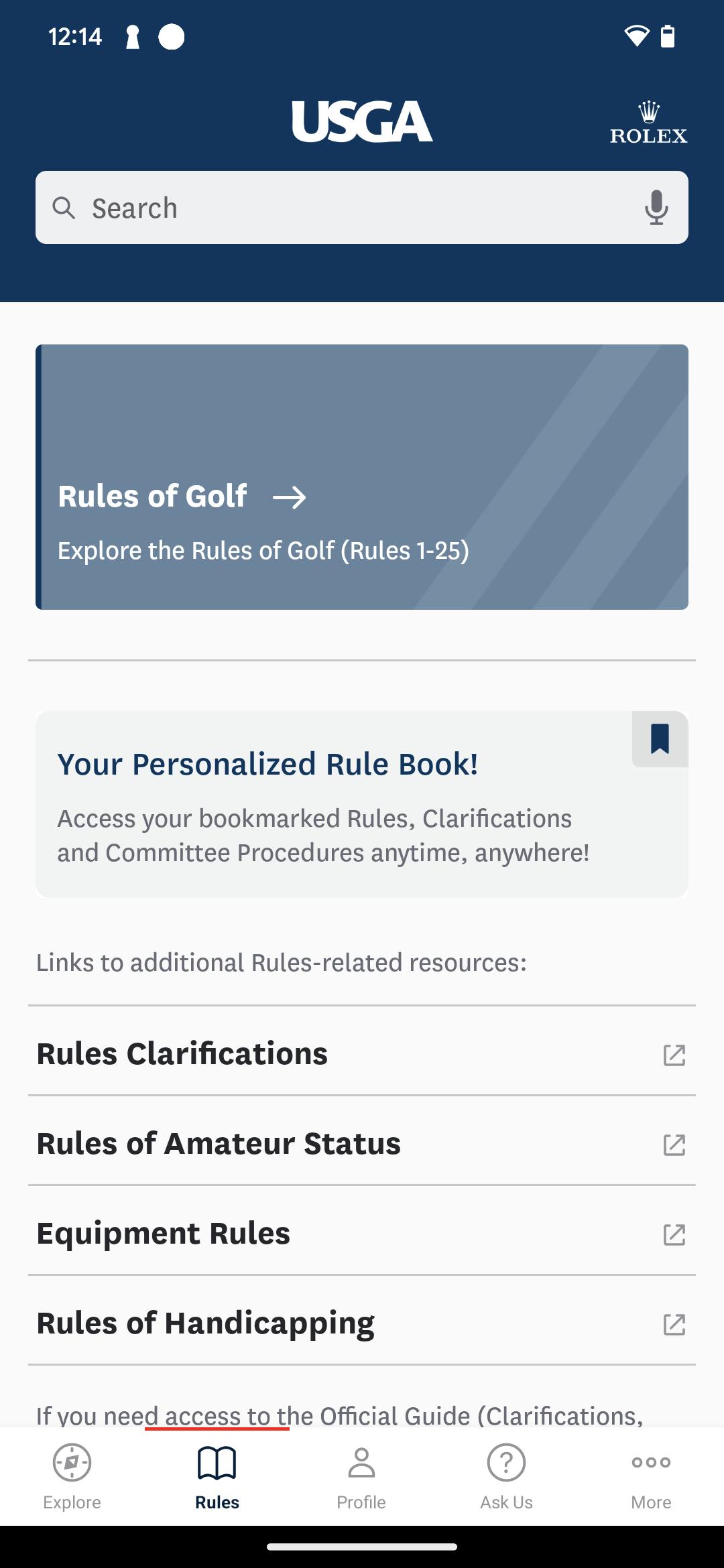Click external link icon for Rules of Handicapping
The height and width of the screenshot is (1568, 724).
[x=674, y=1324]
